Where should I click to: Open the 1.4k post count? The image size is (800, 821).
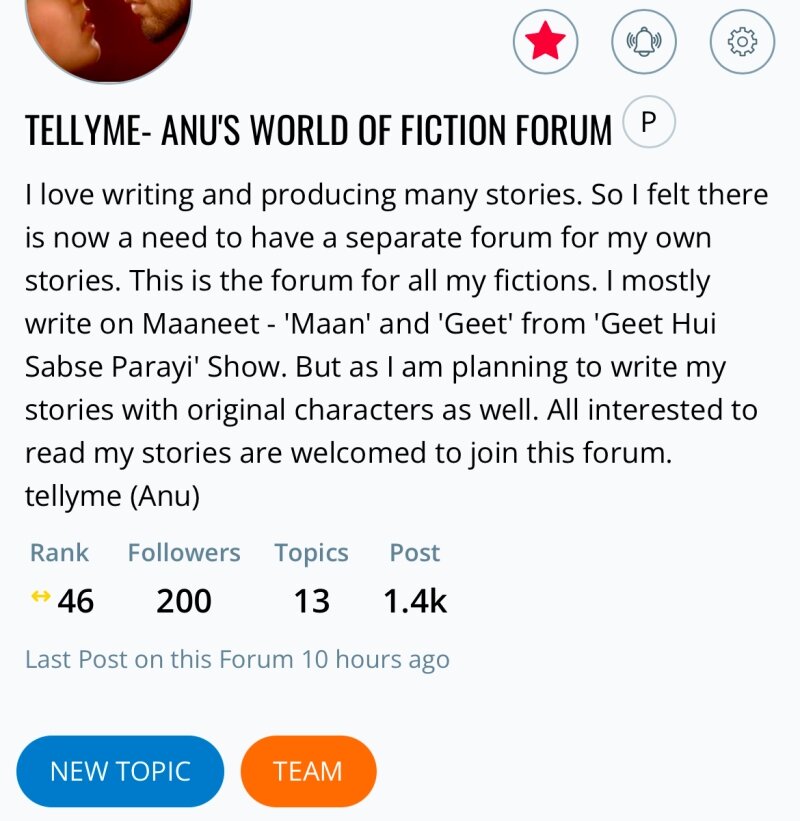point(415,601)
